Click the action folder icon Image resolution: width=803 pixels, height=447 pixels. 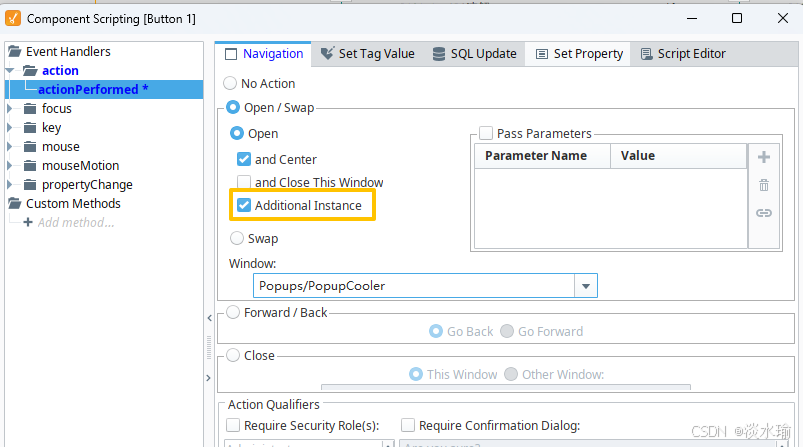[x=30, y=70]
